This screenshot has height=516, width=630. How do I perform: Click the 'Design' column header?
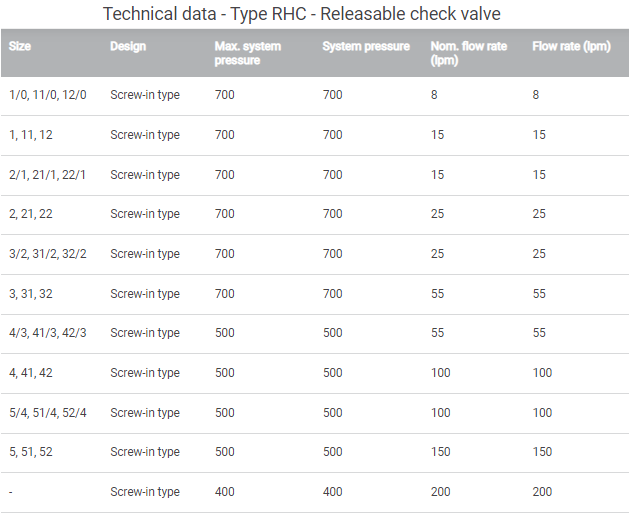click(x=128, y=46)
